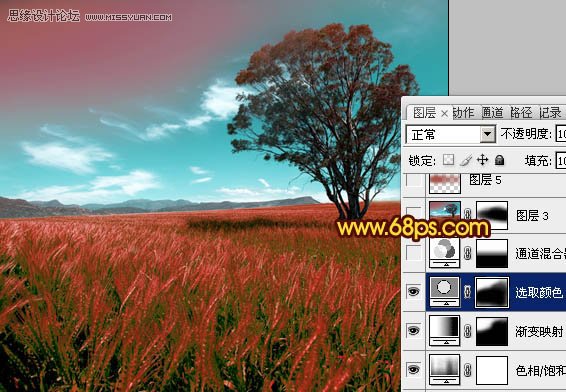Toggle lock all padlock icon
This screenshot has width=566, height=392.
[x=500, y=160]
